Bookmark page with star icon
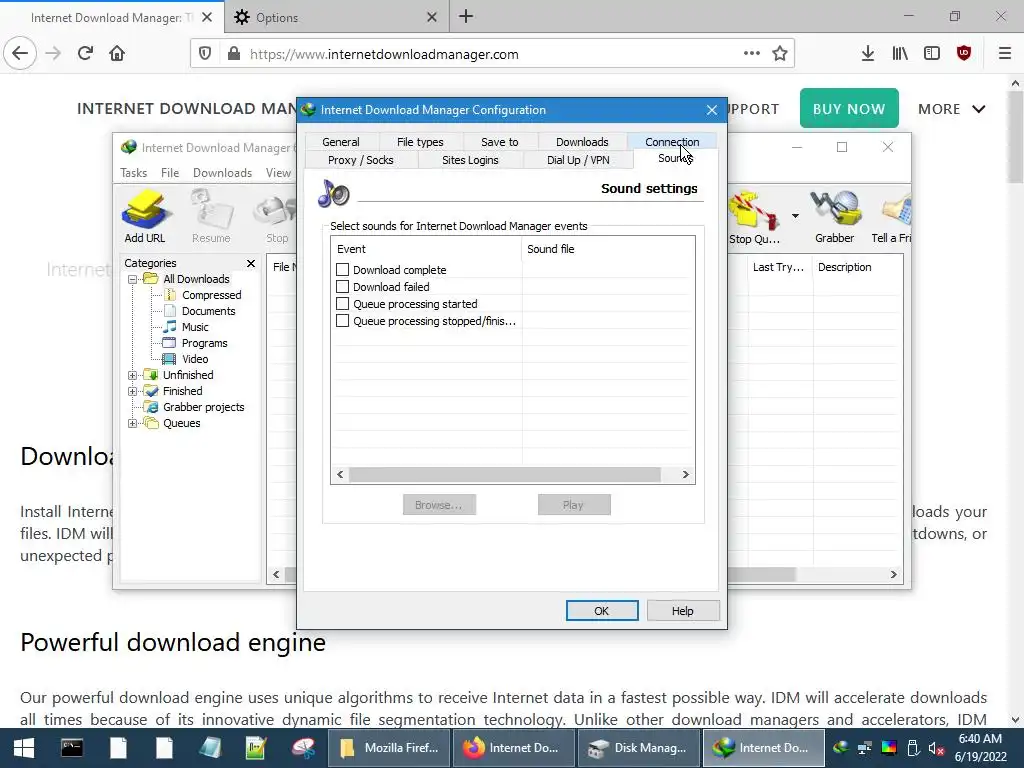The height and width of the screenshot is (768, 1024). coord(780,54)
